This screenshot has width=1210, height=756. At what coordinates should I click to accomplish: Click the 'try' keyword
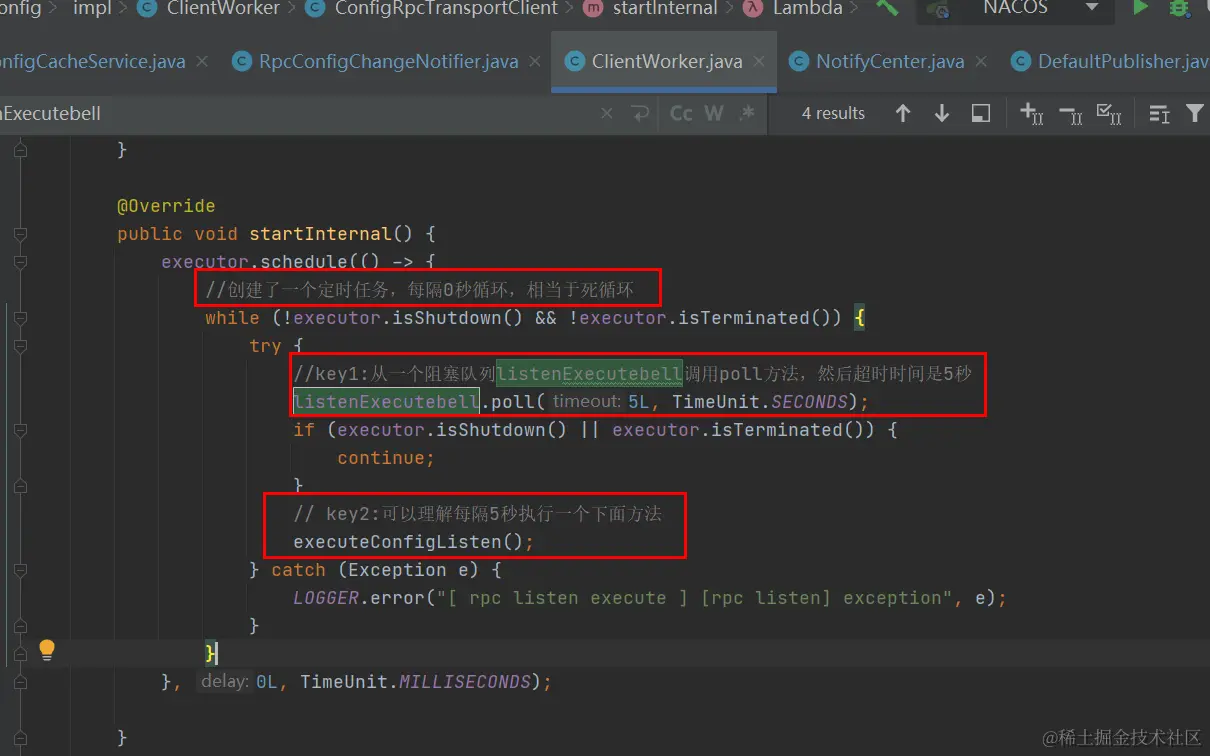pyautogui.click(x=265, y=346)
